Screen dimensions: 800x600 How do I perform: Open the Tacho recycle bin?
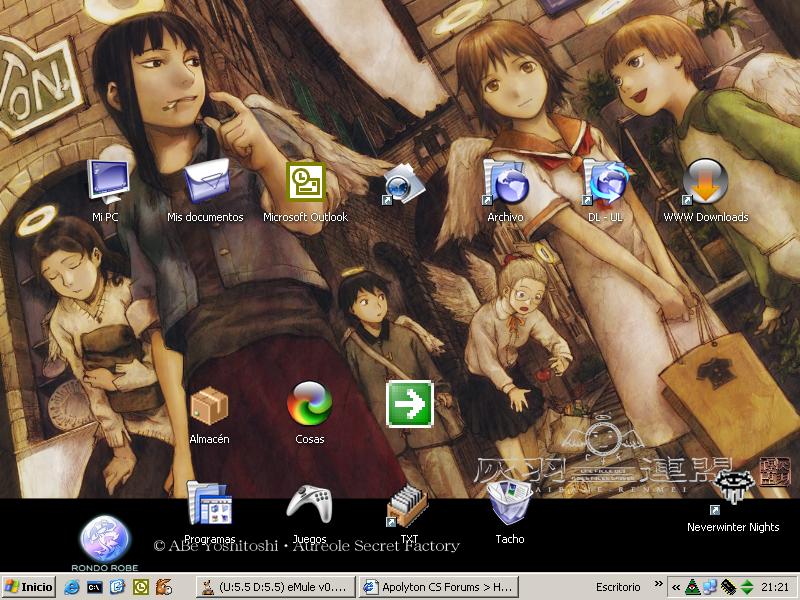(x=509, y=503)
